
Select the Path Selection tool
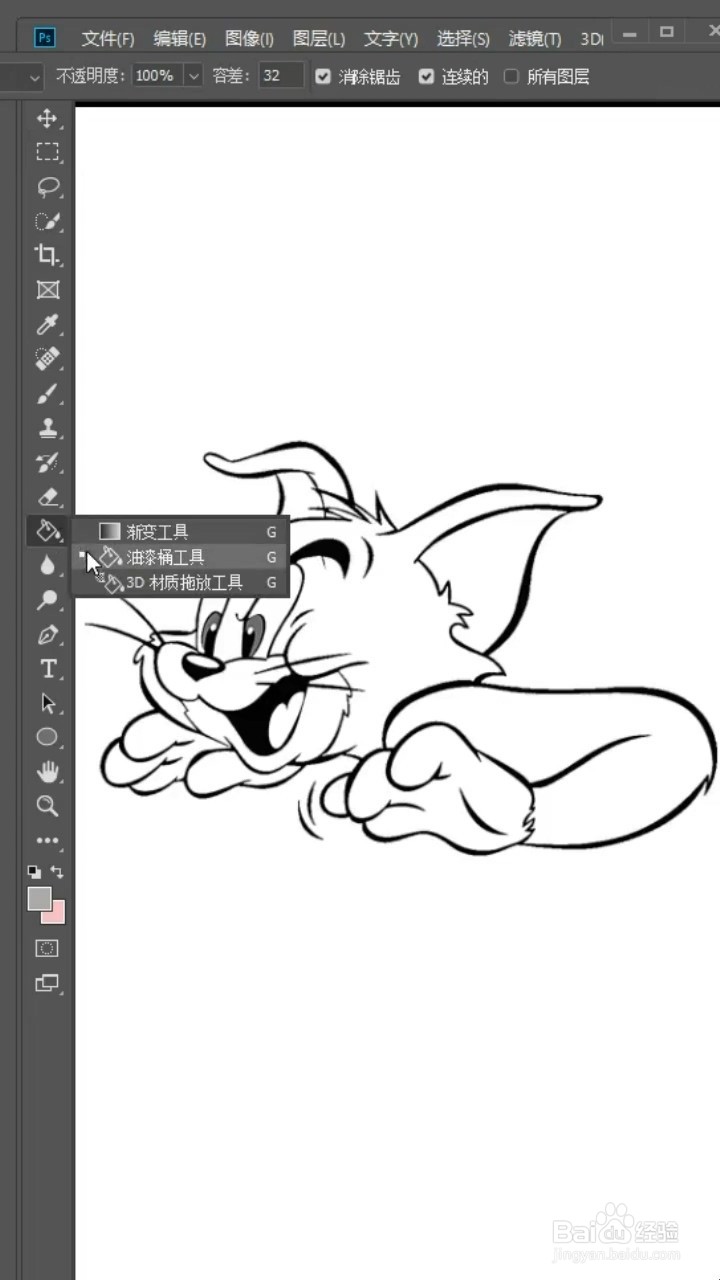pyautogui.click(x=47, y=703)
